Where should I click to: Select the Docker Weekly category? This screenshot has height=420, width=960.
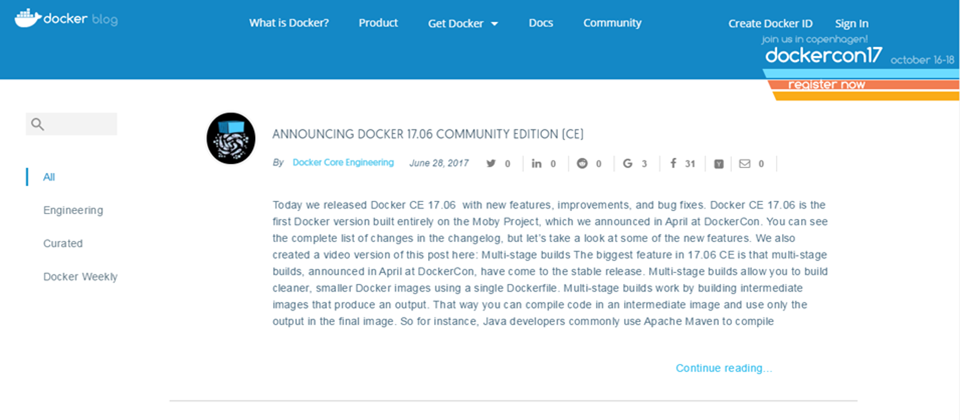click(80, 276)
